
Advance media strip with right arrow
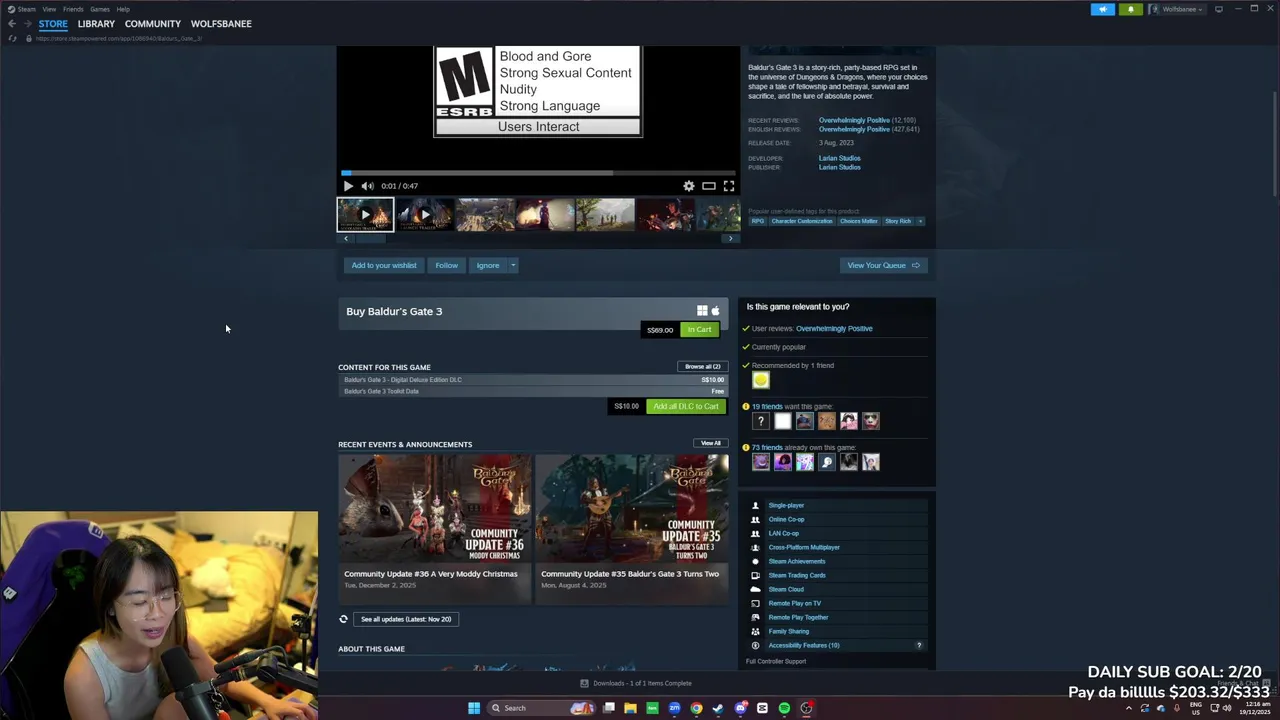[730, 239]
